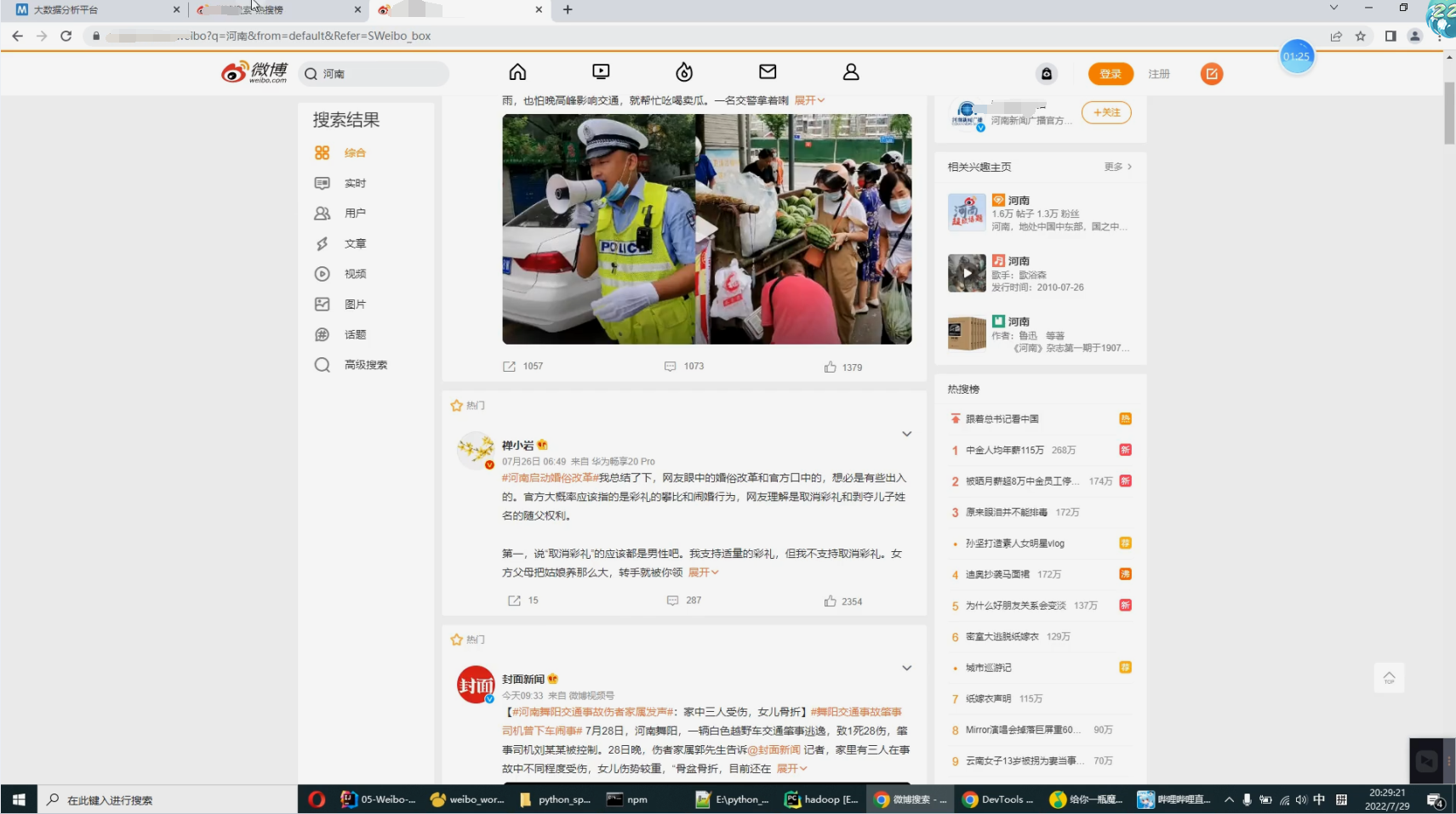Click the taskbar search box
The image size is (1456, 814).
[168, 800]
